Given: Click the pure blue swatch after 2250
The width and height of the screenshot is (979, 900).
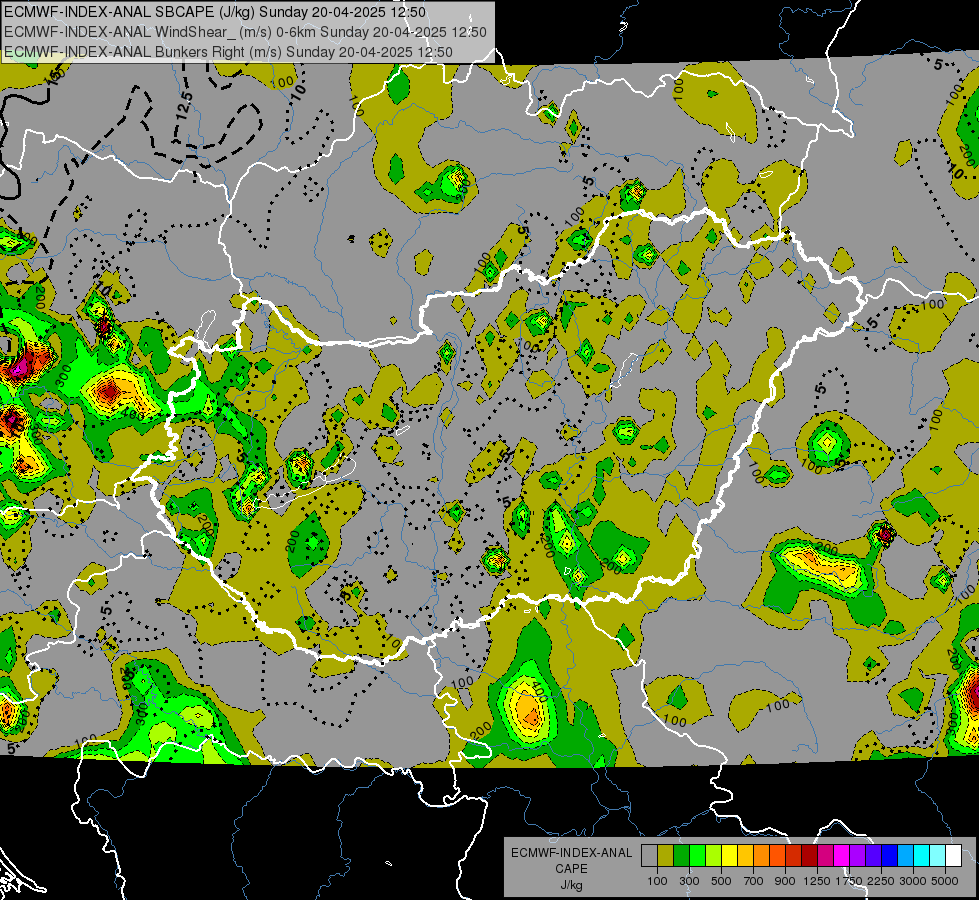Looking at the screenshot, I should point(890,855).
